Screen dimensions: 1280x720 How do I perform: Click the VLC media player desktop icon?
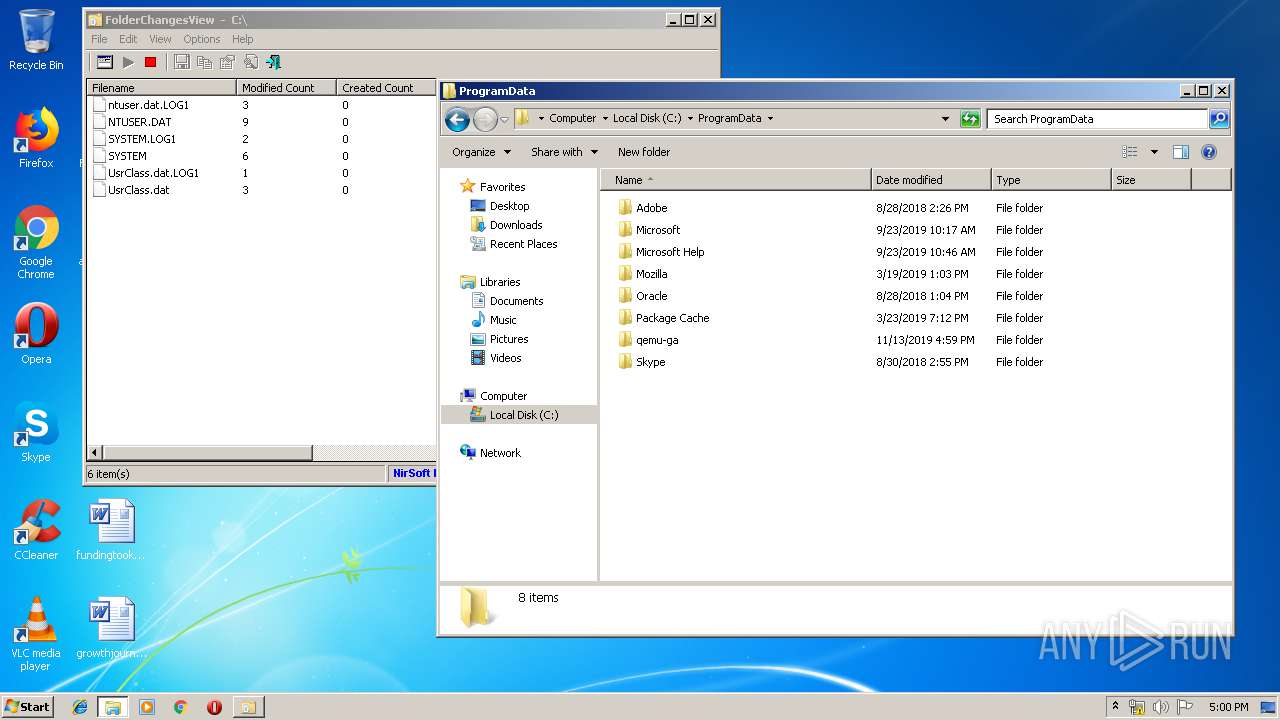point(36,635)
